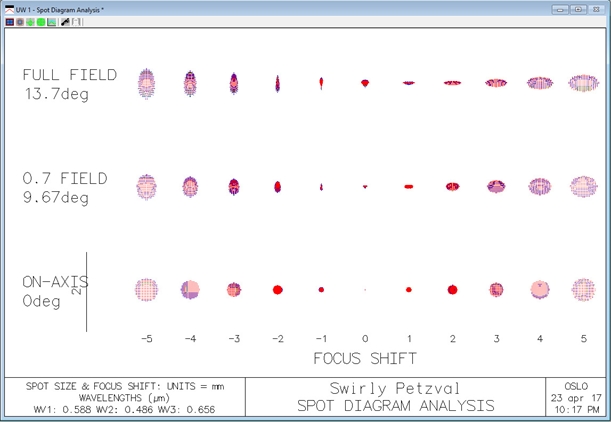Click the 0.7 field spot at focus shift -3
611x422 pixels.
click(234, 187)
